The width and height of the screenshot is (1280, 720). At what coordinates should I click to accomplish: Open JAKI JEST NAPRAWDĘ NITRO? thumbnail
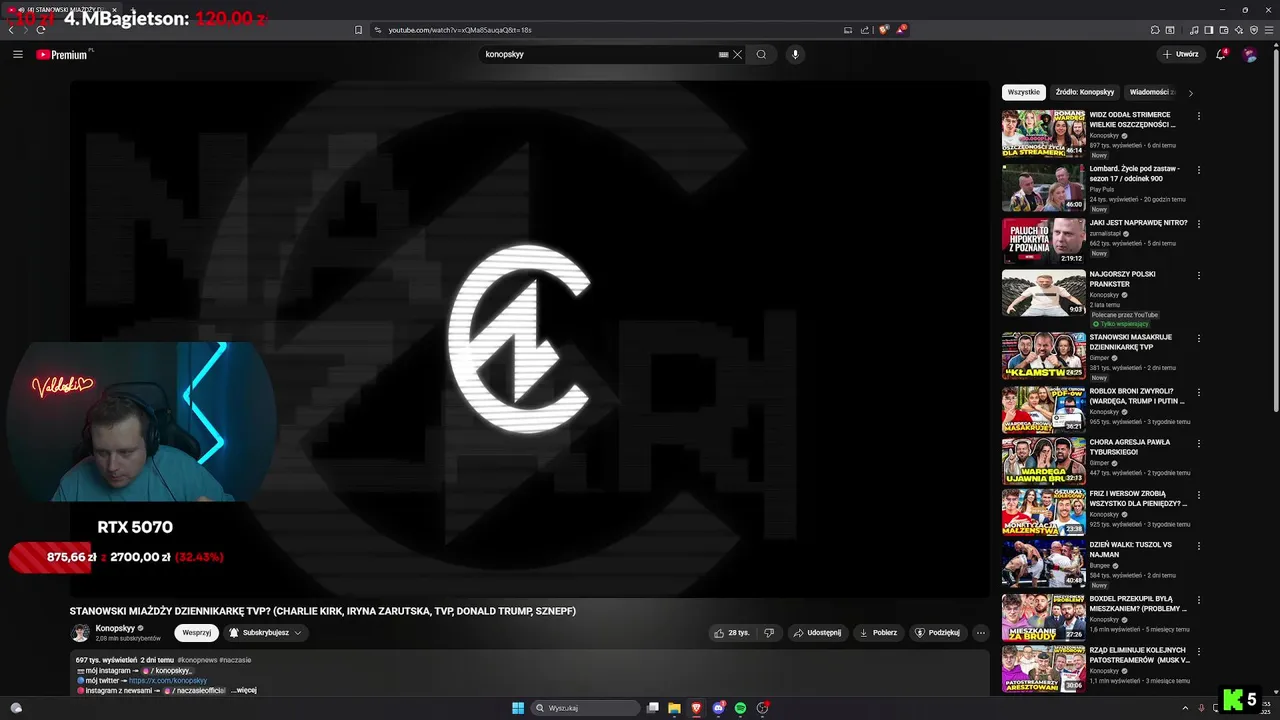(1044, 241)
